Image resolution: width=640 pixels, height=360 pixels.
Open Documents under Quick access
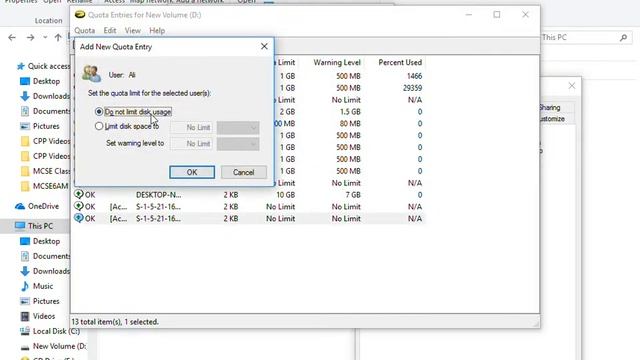tap(45, 111)
